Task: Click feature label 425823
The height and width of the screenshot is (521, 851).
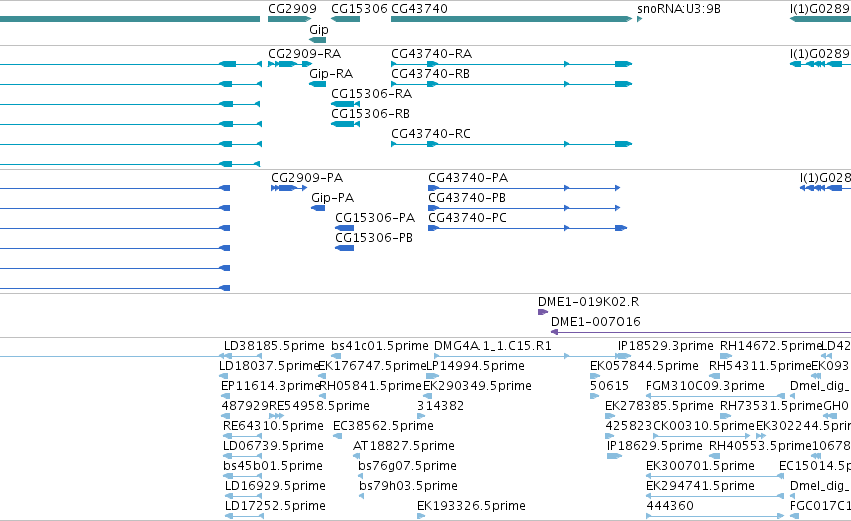Action: (x=629, y=426)
